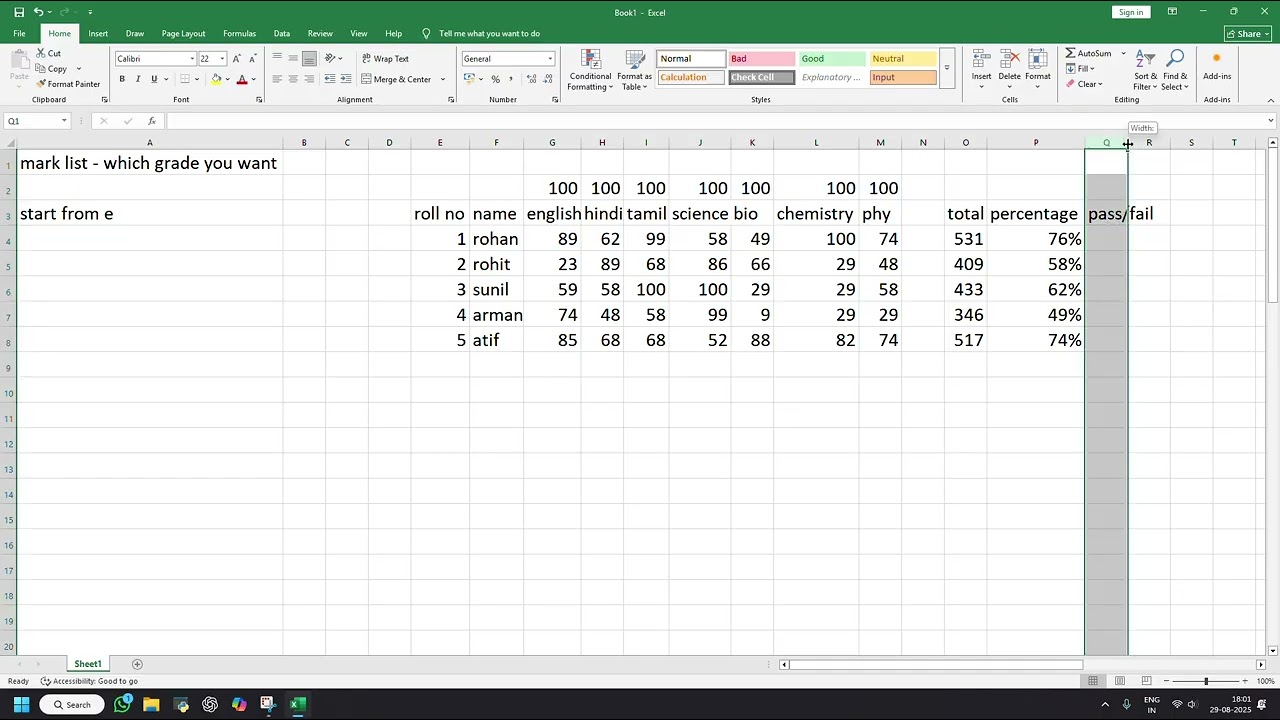The image size is (1280, 720).
Task: Switch to the Formulas tab
Action: point(239,33)
